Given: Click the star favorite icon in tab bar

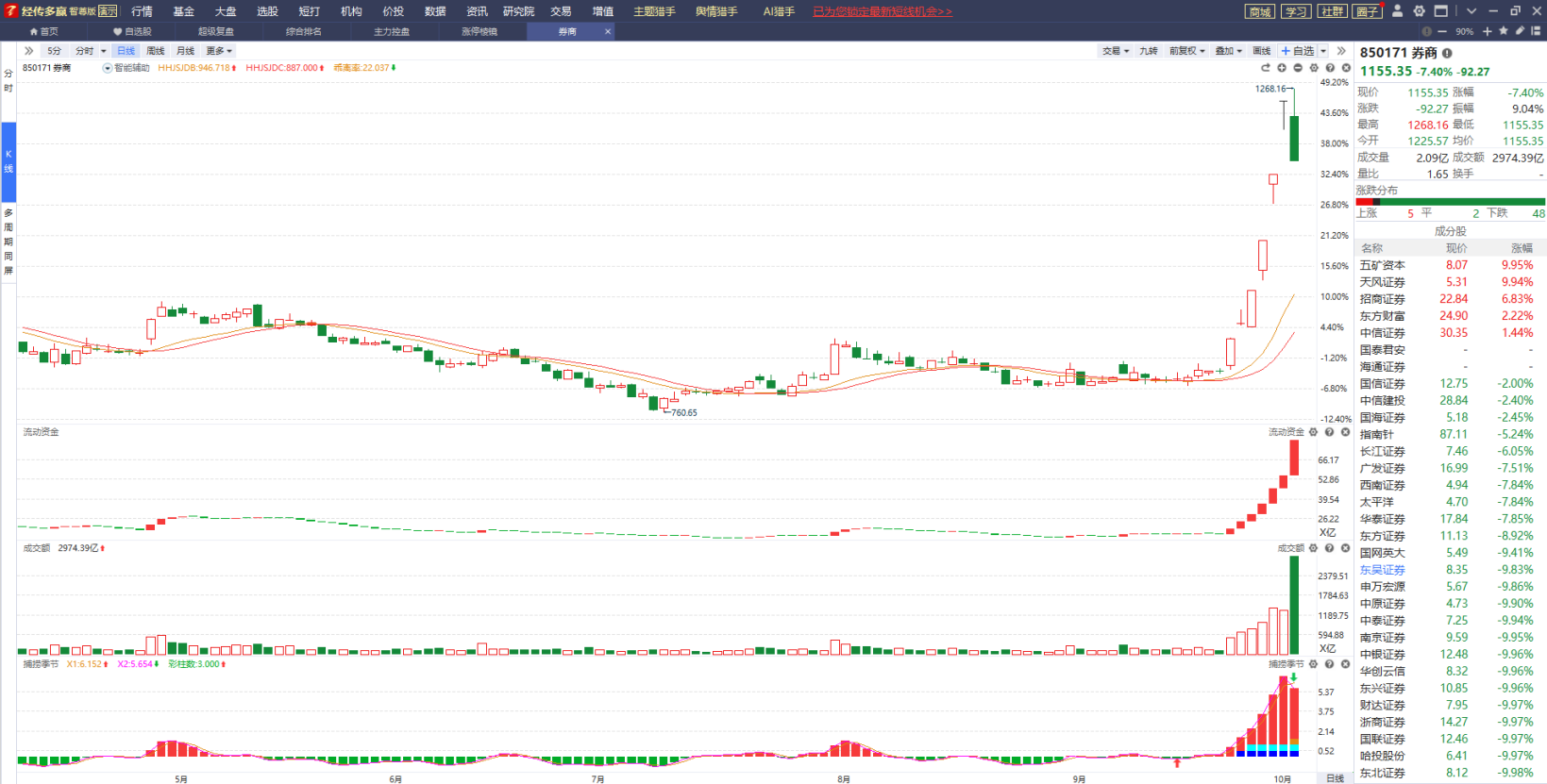Looking at the screenshot, I should pos(1504,31).
